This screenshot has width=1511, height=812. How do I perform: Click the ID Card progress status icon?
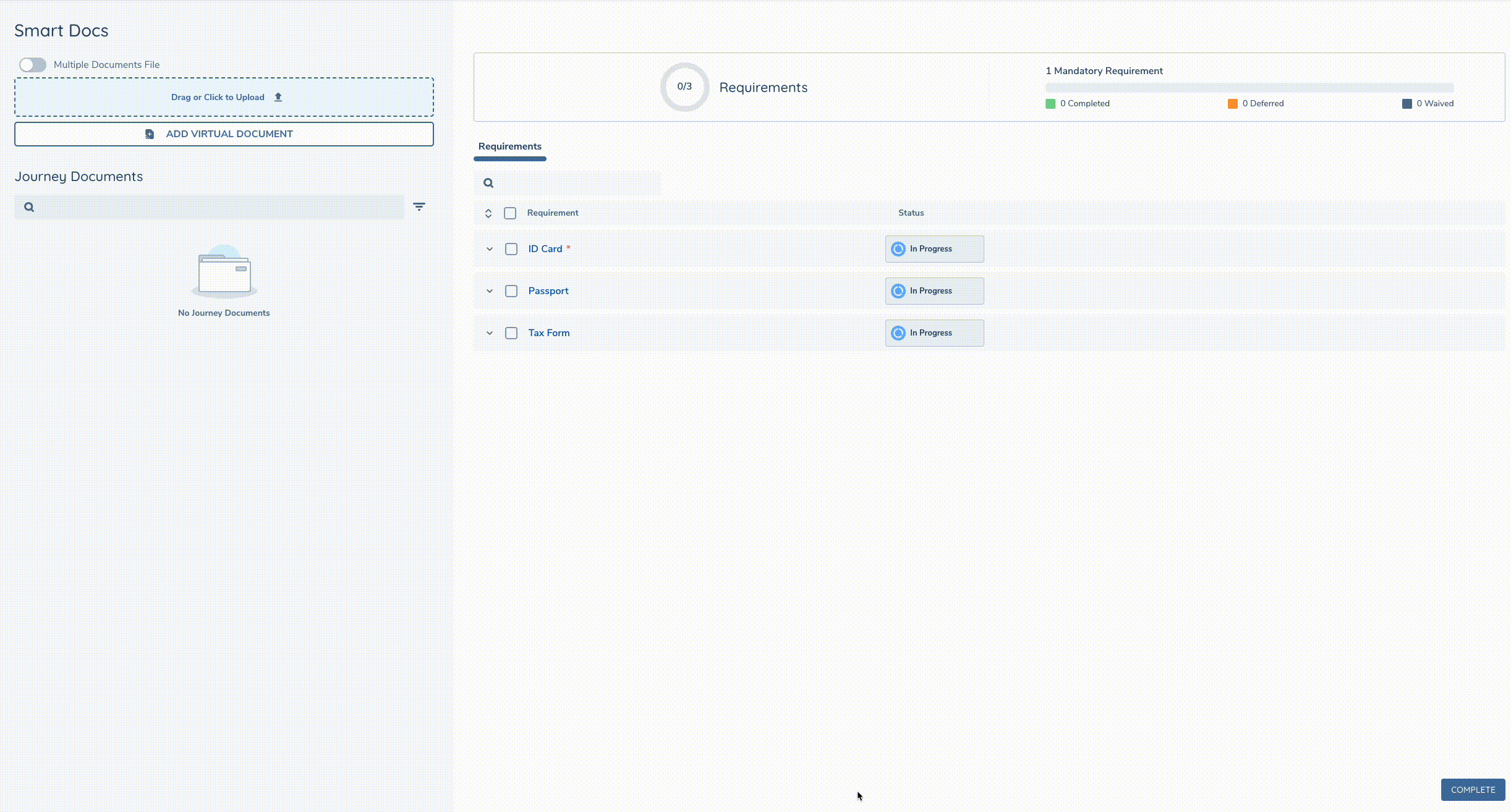898,249
